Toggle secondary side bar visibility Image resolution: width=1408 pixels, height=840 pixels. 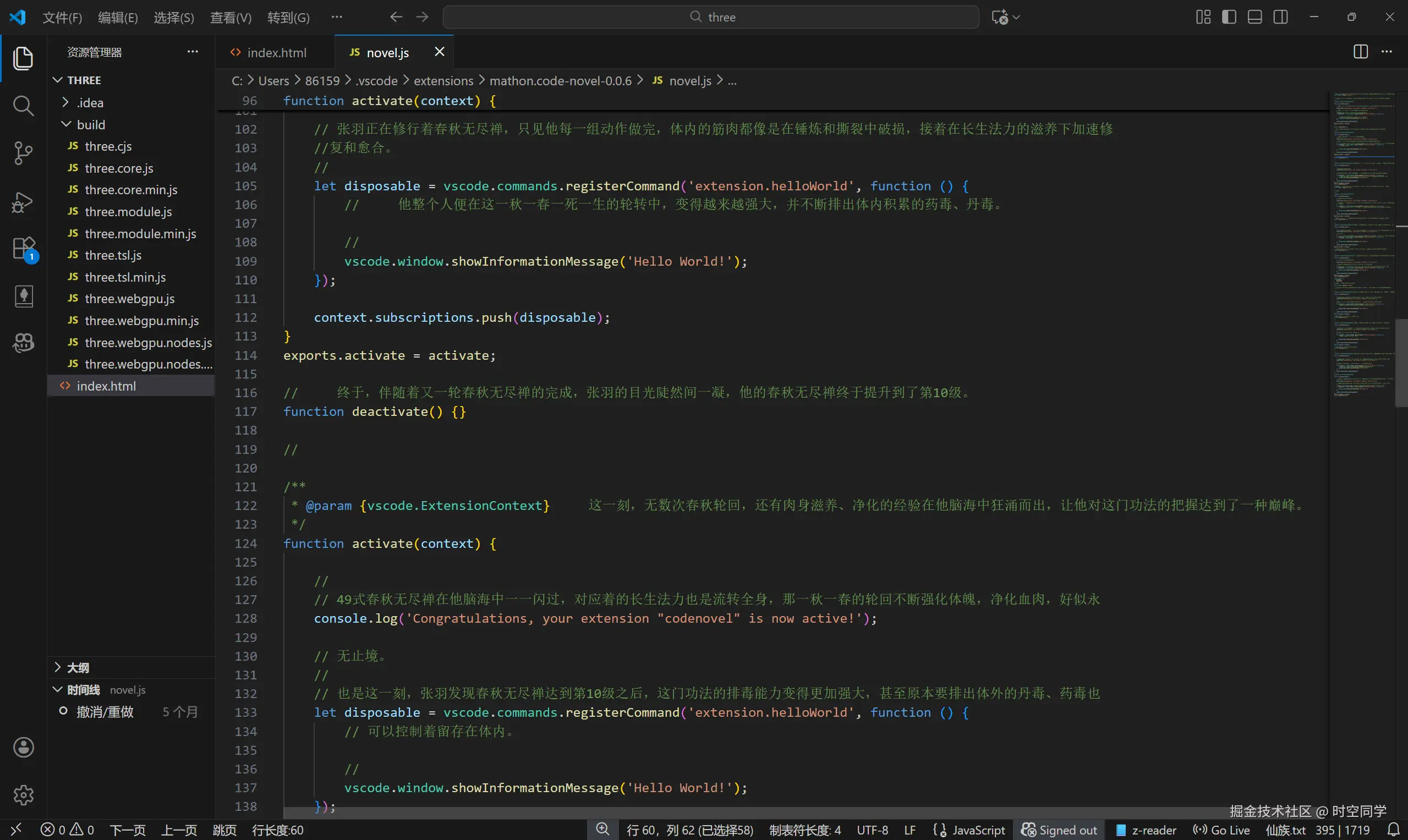pos(1280,17)
